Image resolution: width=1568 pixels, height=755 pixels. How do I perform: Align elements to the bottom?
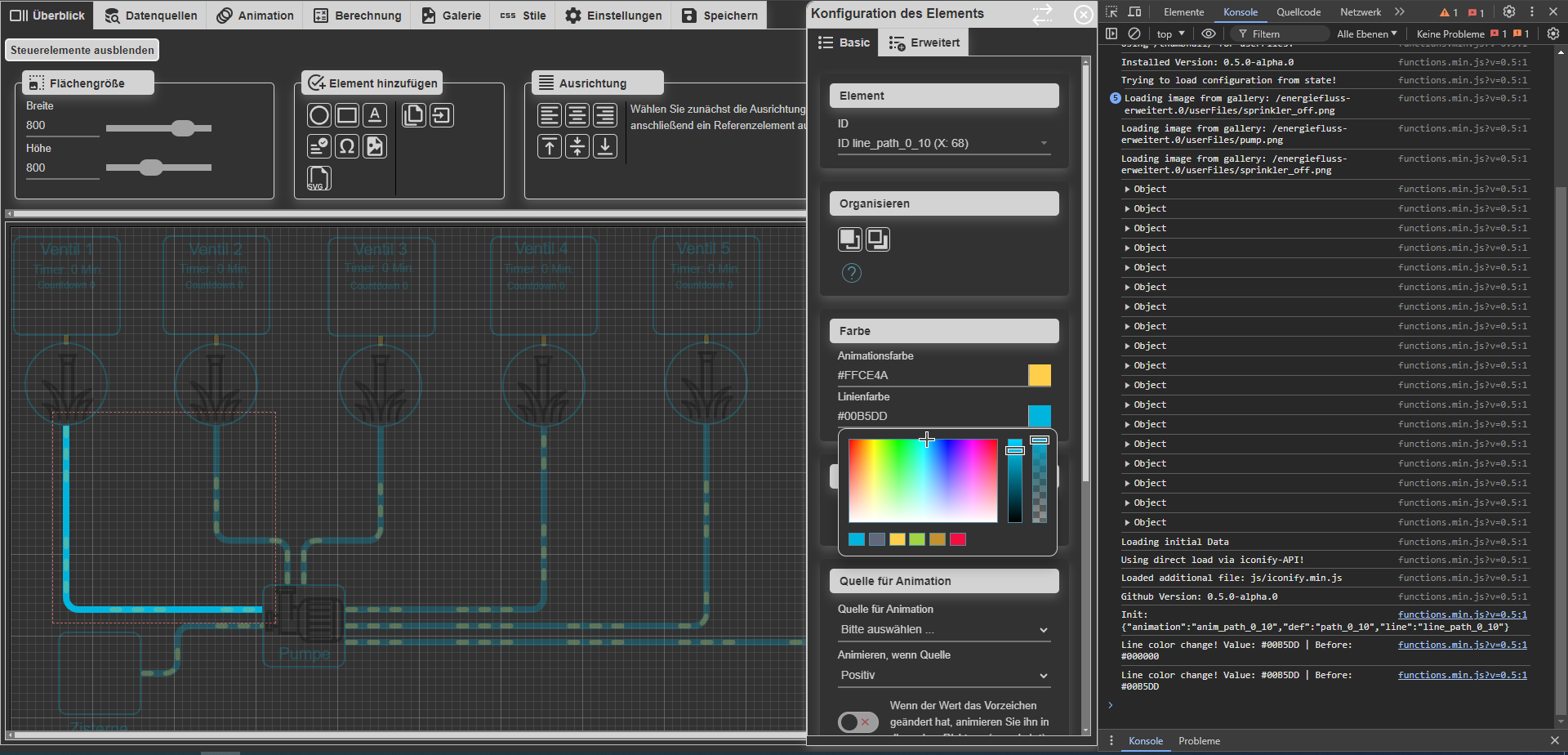(x=605, y=146)
